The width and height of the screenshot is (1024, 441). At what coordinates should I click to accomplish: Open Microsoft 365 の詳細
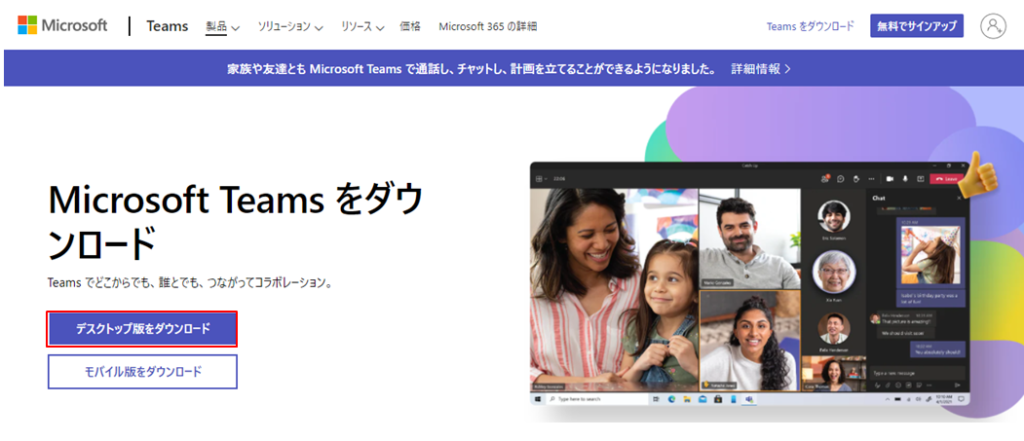coord(488,26)
